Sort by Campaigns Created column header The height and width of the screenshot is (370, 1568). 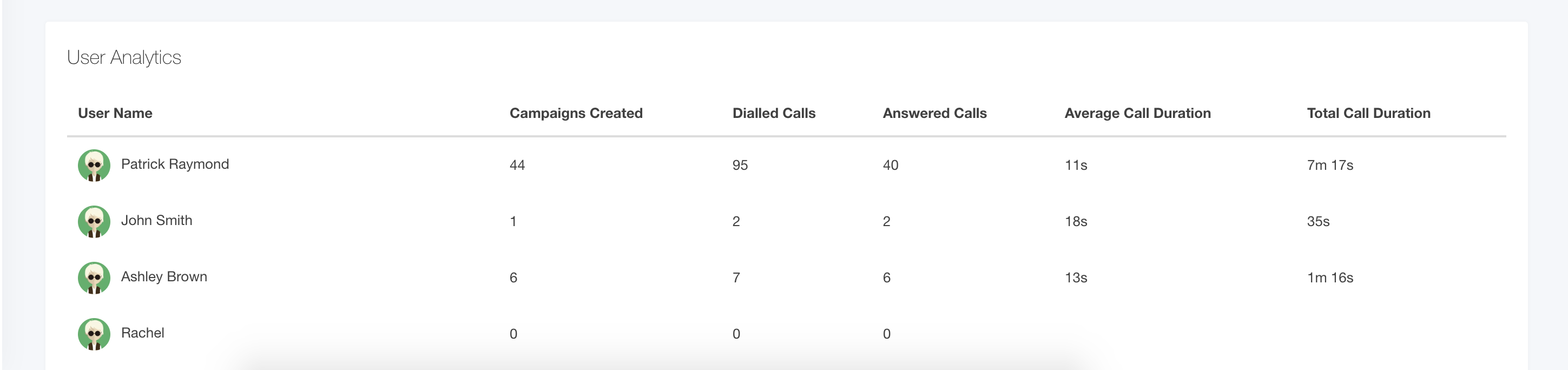tap(576, 113)
